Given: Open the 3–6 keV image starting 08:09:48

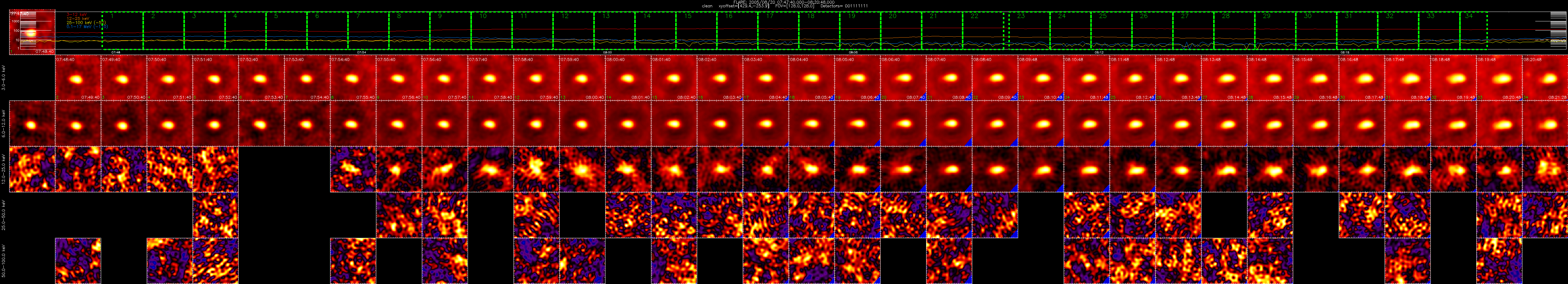Looking at the screenshot, I should pyautogui.click(x=1041, y=78).
